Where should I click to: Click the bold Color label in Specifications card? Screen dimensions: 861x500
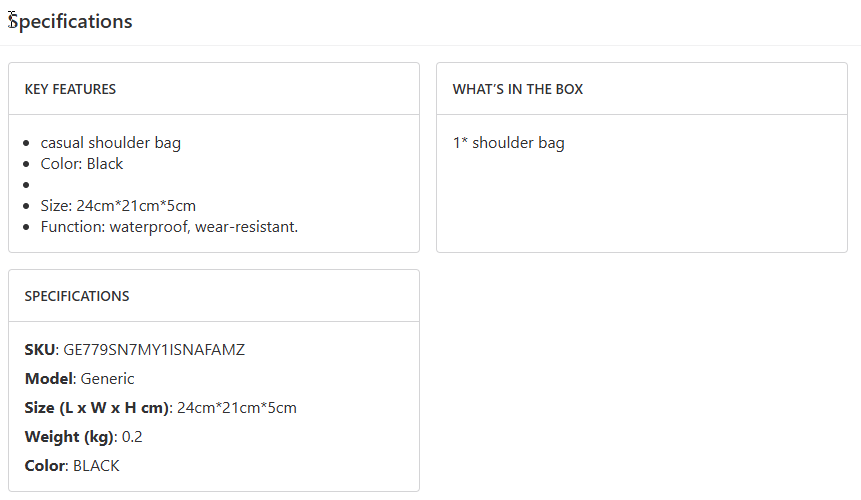[45, 466]
